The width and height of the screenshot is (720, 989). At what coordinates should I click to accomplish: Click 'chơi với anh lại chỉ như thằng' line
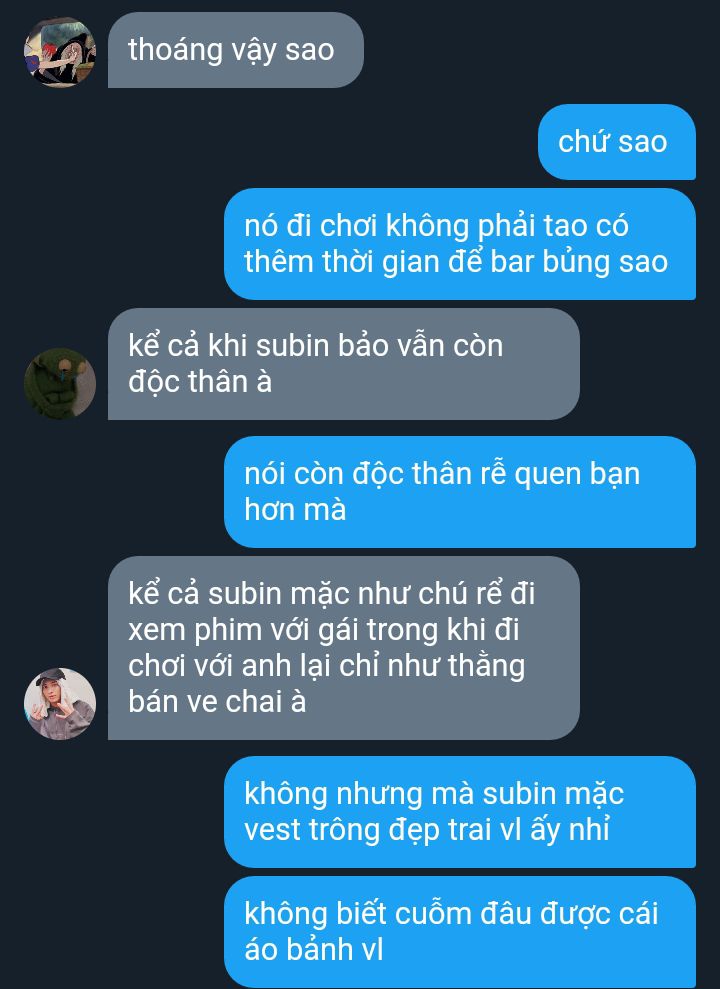(327, 666)
